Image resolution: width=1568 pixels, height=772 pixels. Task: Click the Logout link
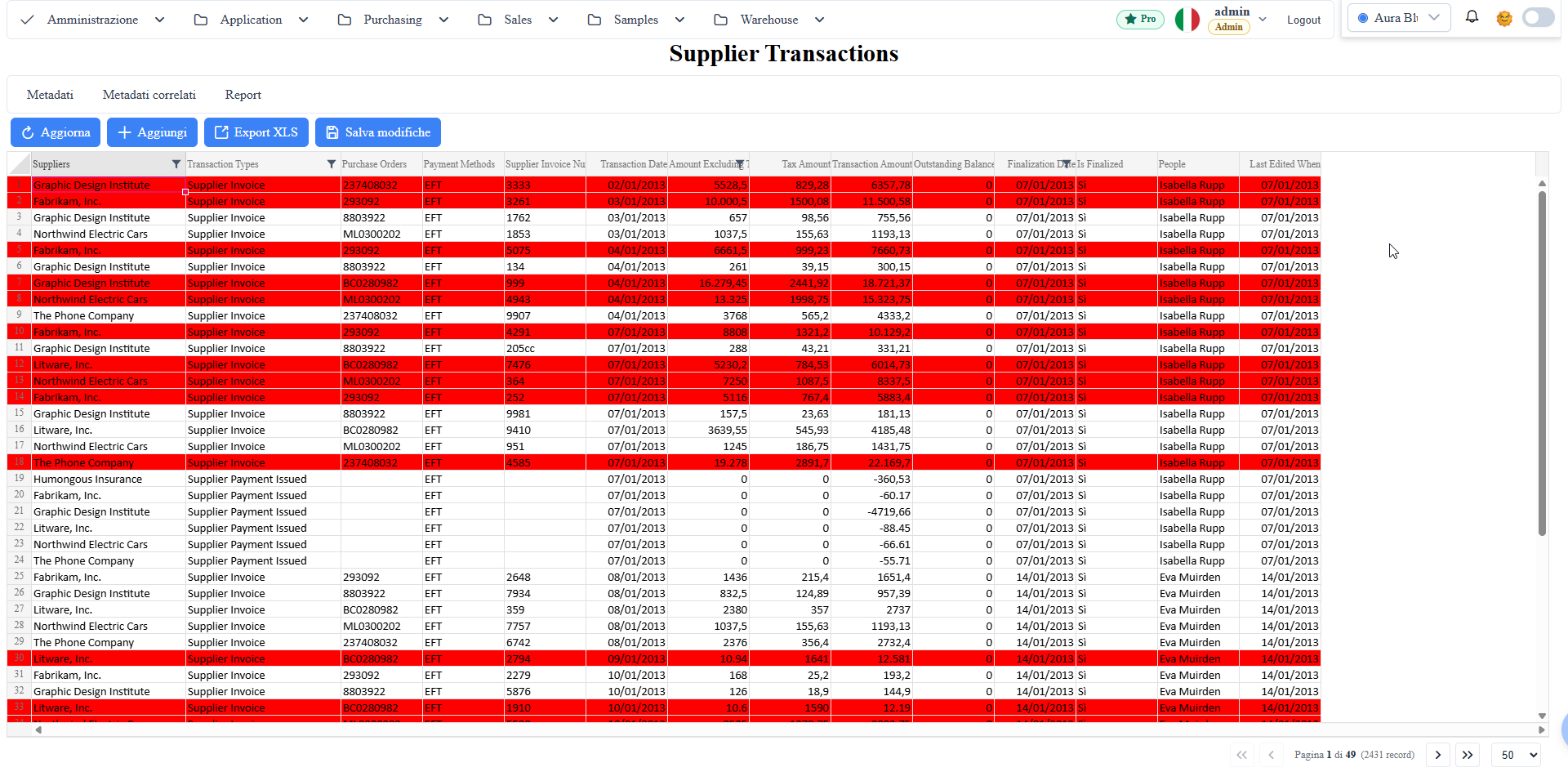[x=1303, y=20]
